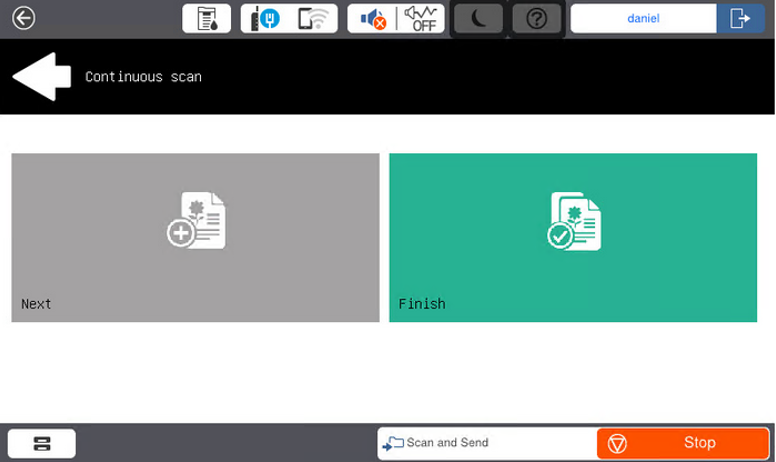Go back using the large white arrow
This screenshot has width=776, height=462.
click(x=41, y=77)
